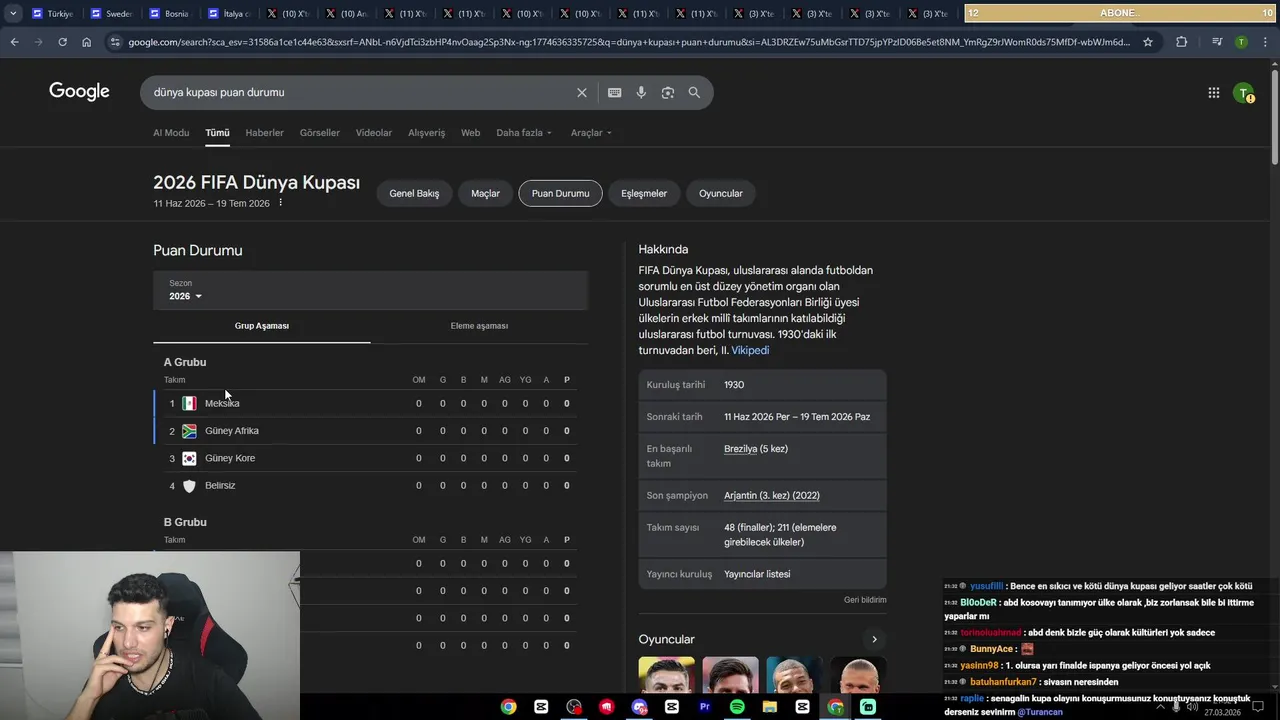Open the Arjantin (3. kez) (2022) link
Screen dimensions: 1280x720
click(772, 495)
